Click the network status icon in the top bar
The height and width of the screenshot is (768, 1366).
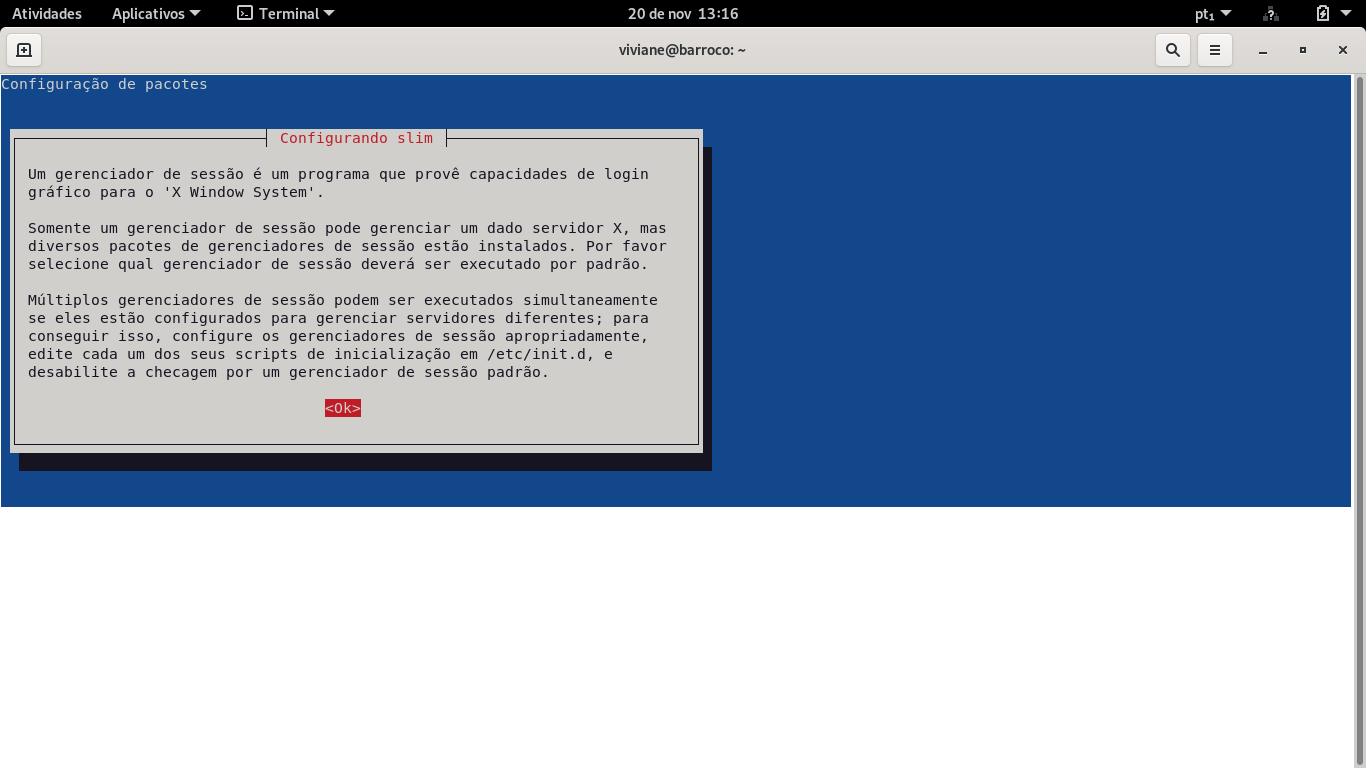pos(1271,14)
